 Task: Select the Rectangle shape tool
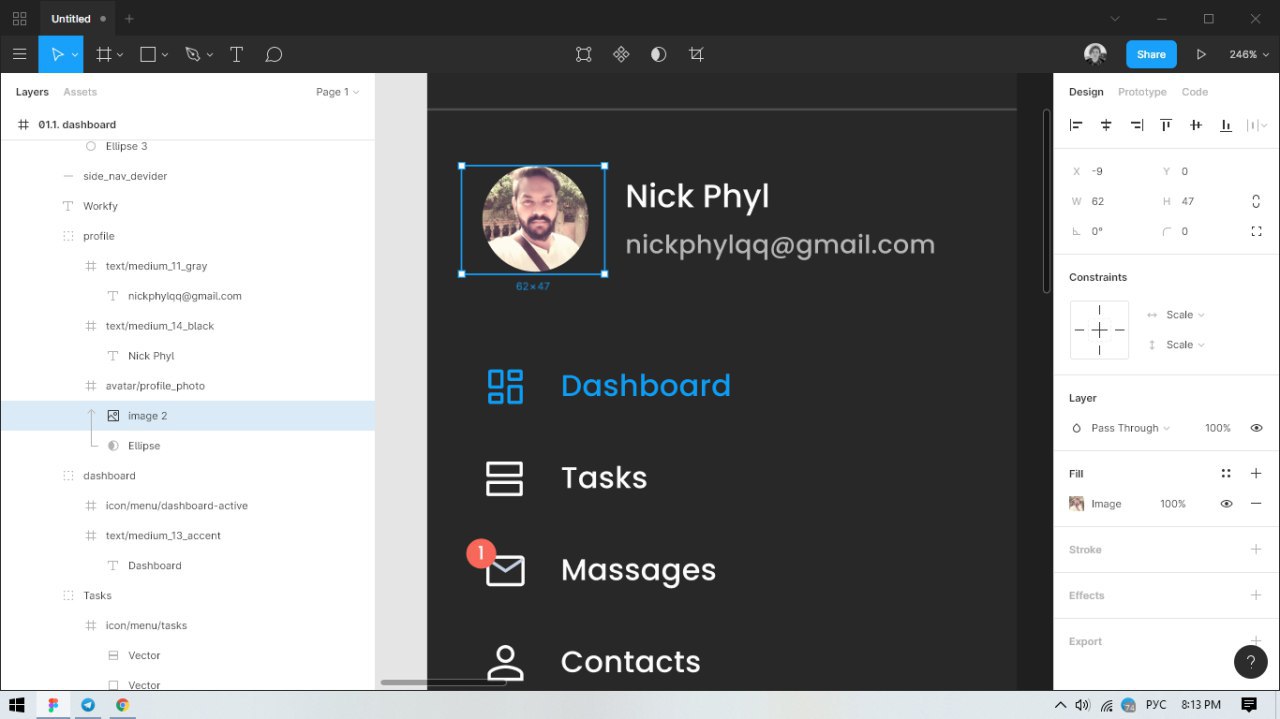coord(148,55)
